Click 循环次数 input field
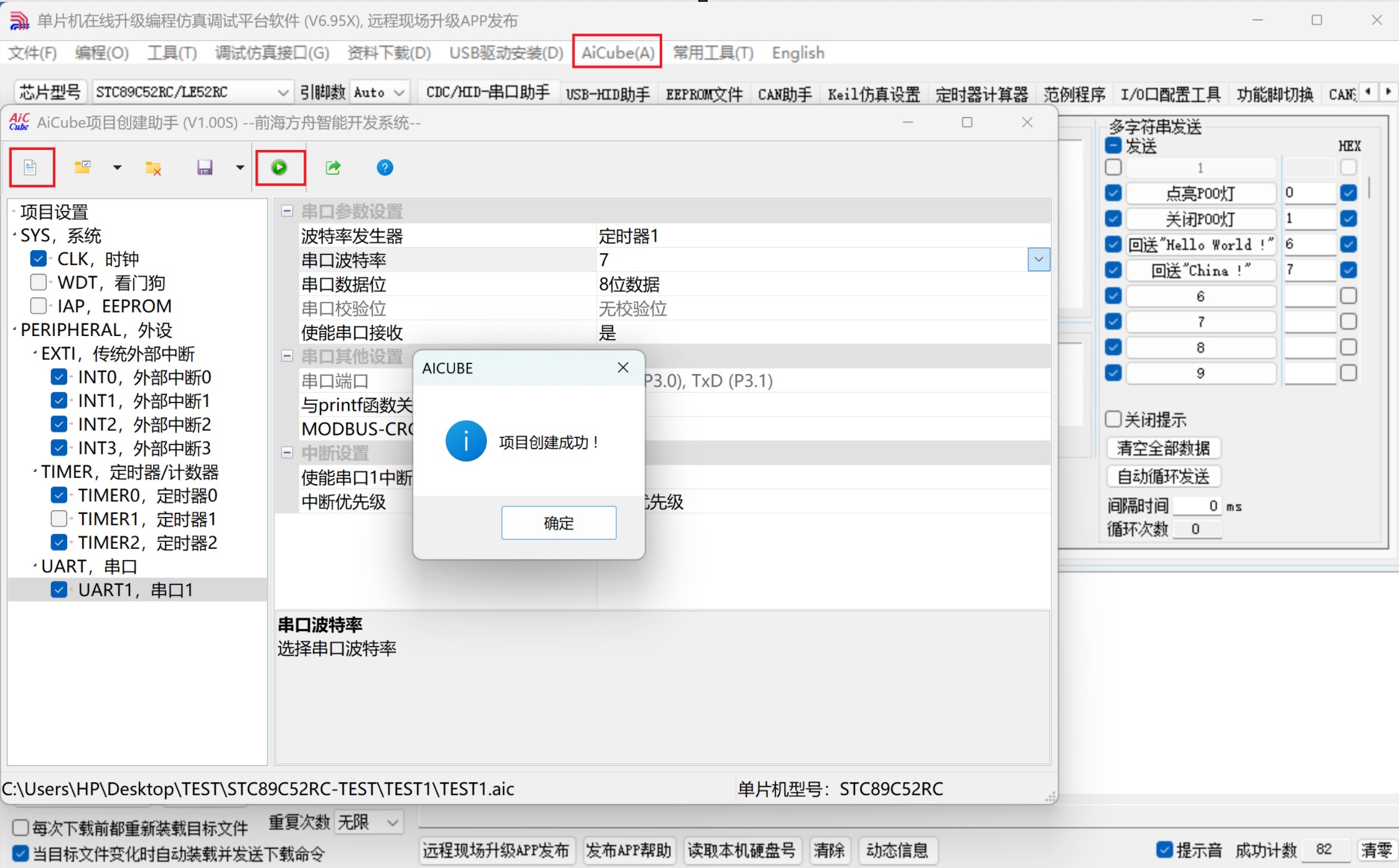1399x868 pixels. click(x=1198, y=529)
